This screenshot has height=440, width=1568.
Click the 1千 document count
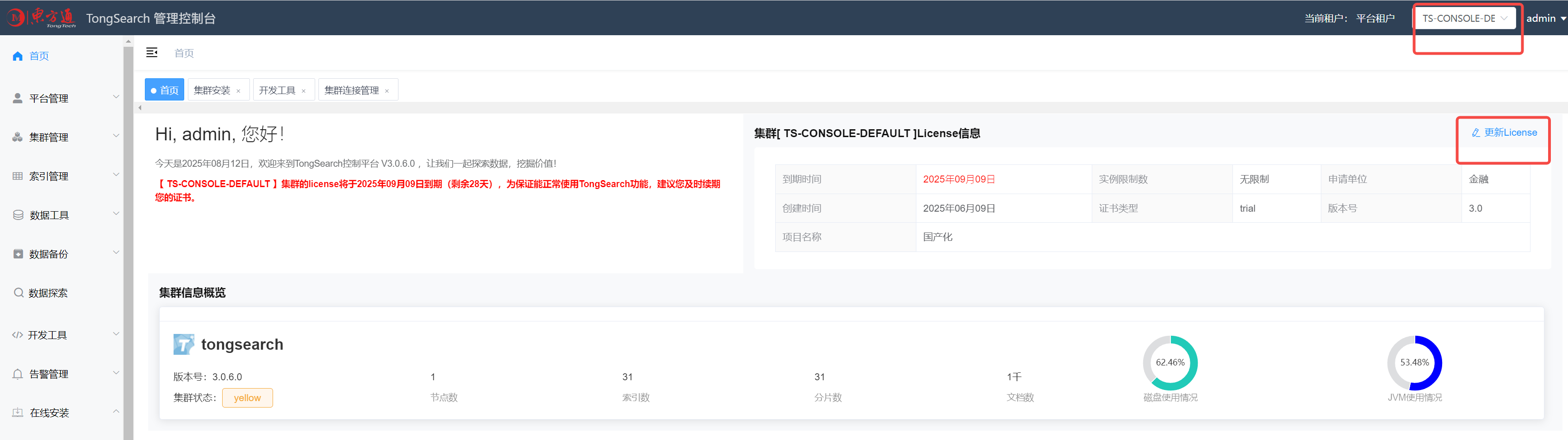click(x=1014, y=377)
